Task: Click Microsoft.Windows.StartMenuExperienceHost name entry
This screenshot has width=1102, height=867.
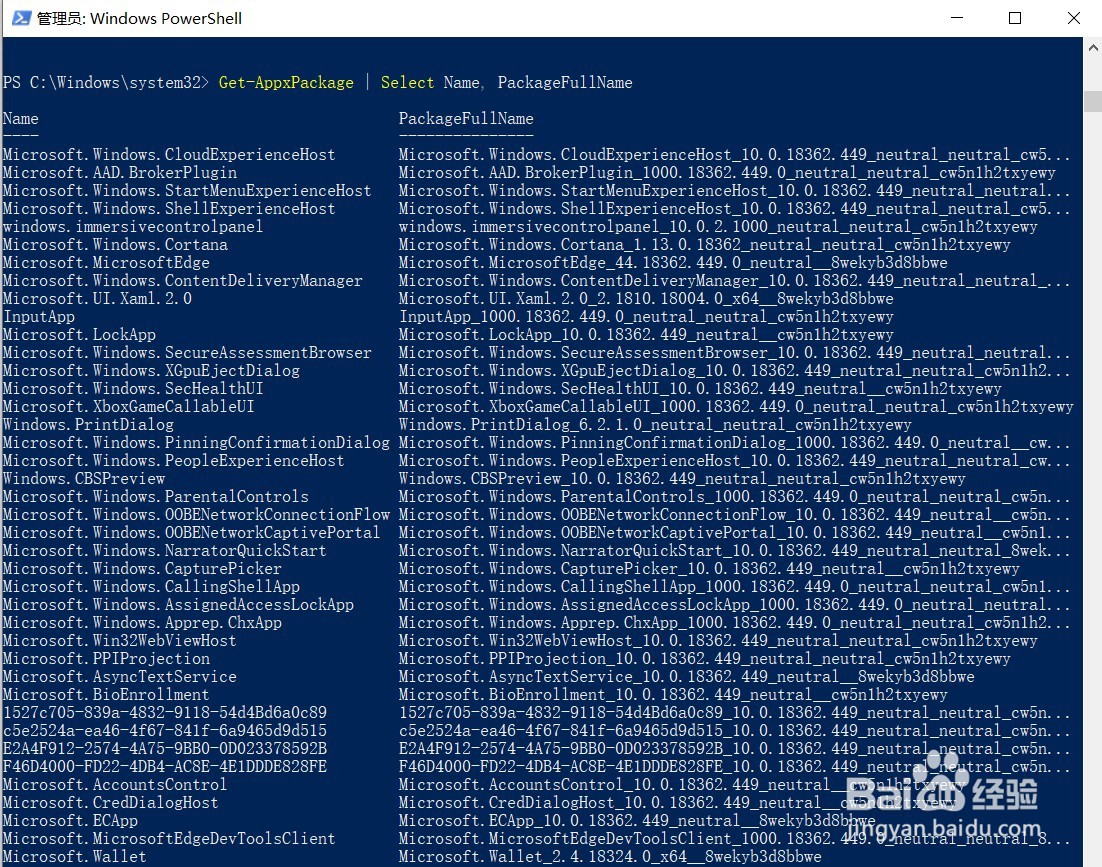Action: click(187, 191)
